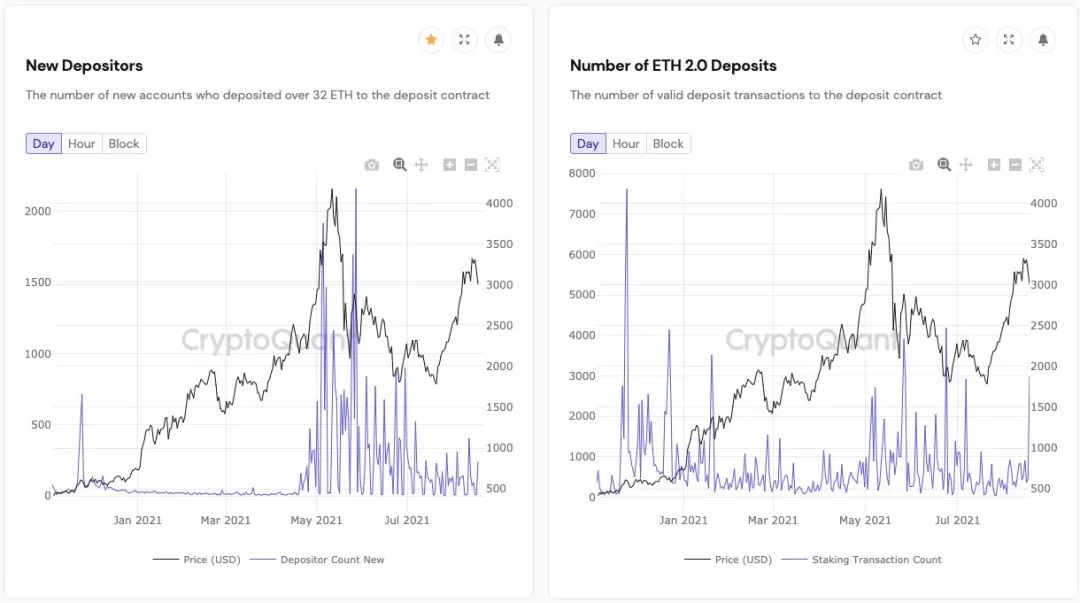The width and height of the screenshot is (1080, 603).
Task: Toggle Price (USD) series in ETH 2.0 Deposits legend
Action: click(x=729, y=560)
